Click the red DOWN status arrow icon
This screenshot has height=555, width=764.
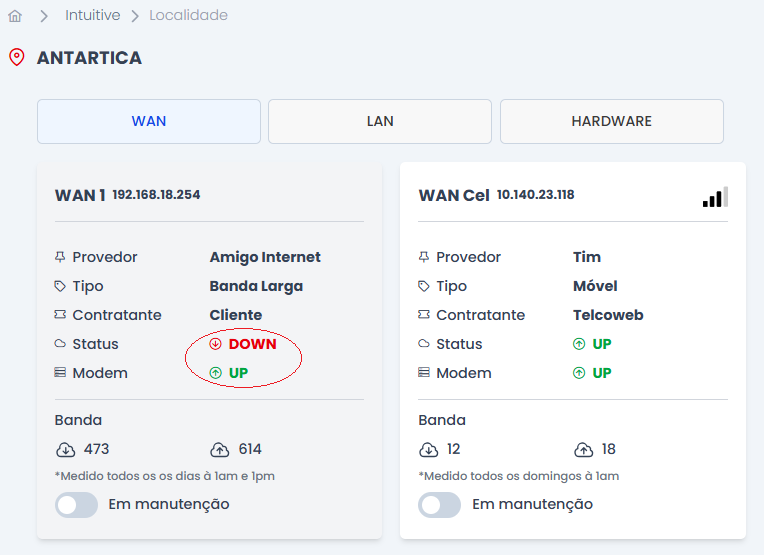tap(215, 344)
